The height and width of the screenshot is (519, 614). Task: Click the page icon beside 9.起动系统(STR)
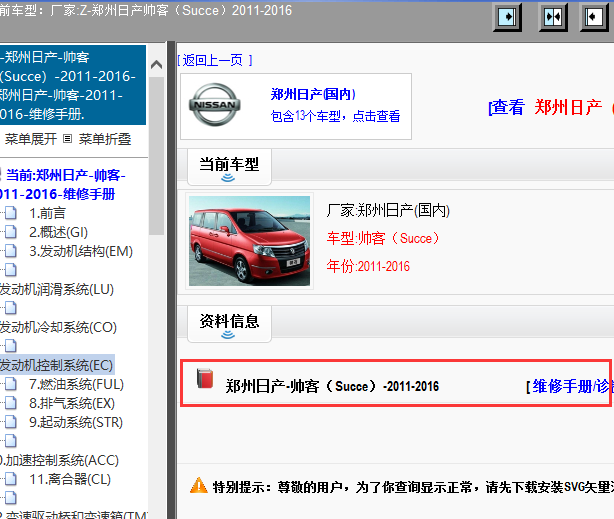tap(11, 422)
